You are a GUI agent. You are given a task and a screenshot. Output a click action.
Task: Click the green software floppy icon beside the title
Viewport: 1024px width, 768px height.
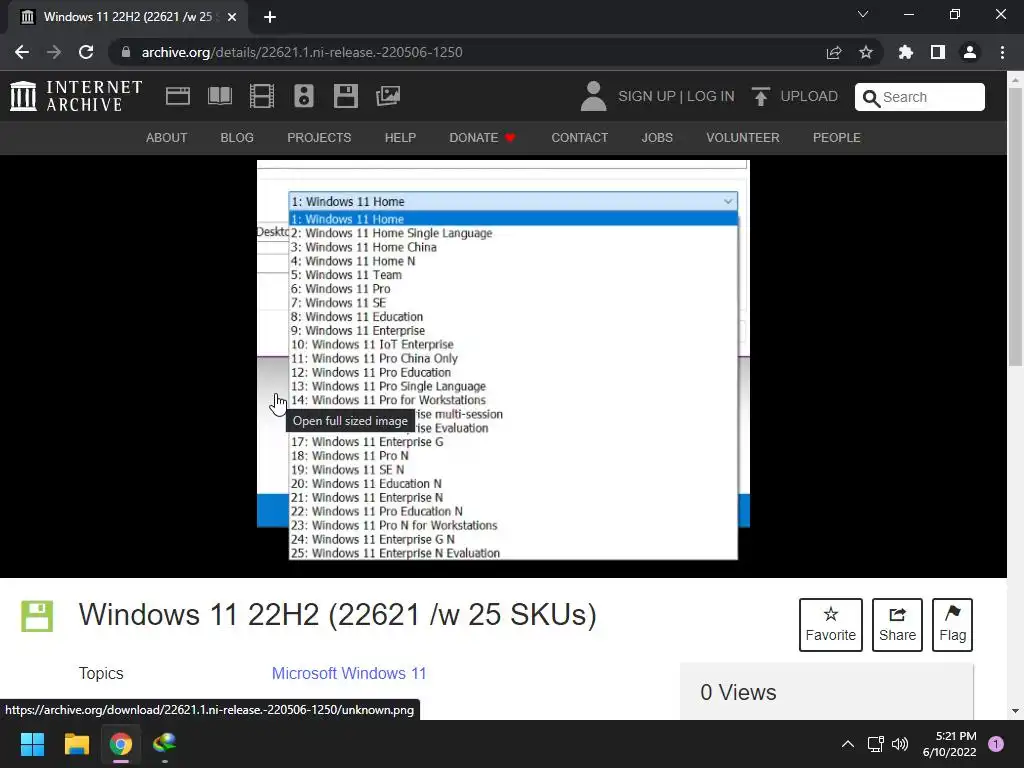point(37,616)
